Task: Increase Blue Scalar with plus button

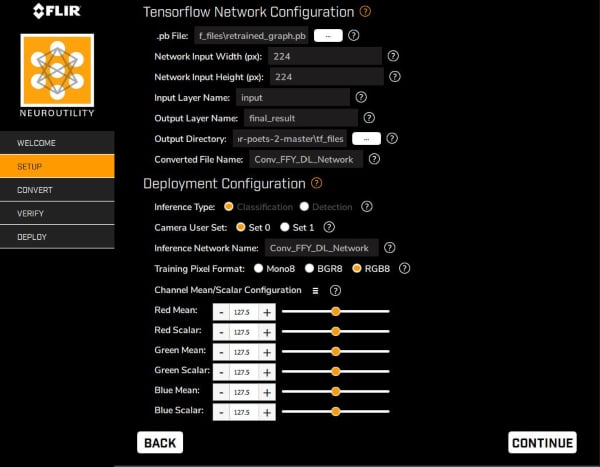Action: (267, 412)
